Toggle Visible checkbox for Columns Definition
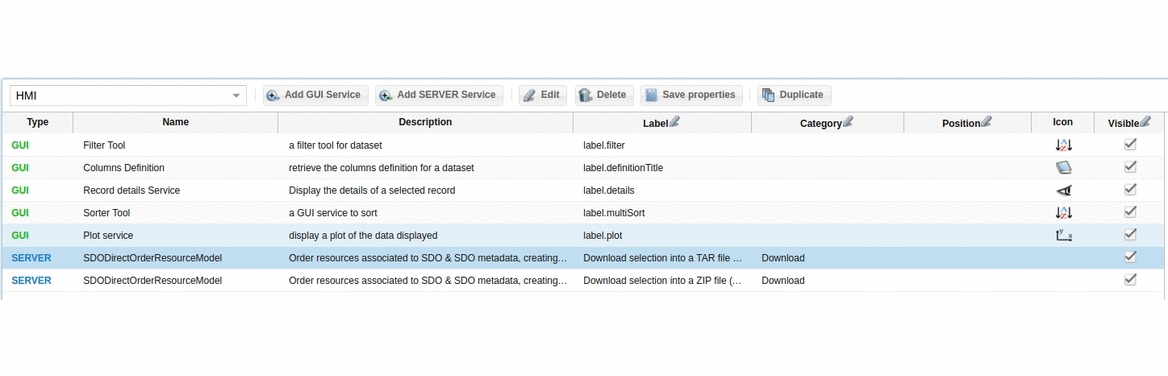Screen dimensions: 1168x376 pos(1130,167)
